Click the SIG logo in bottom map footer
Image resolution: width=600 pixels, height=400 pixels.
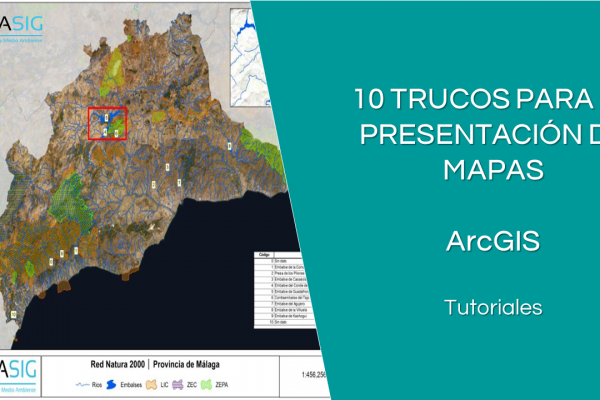pyautogui.click(x=18, y=371)
